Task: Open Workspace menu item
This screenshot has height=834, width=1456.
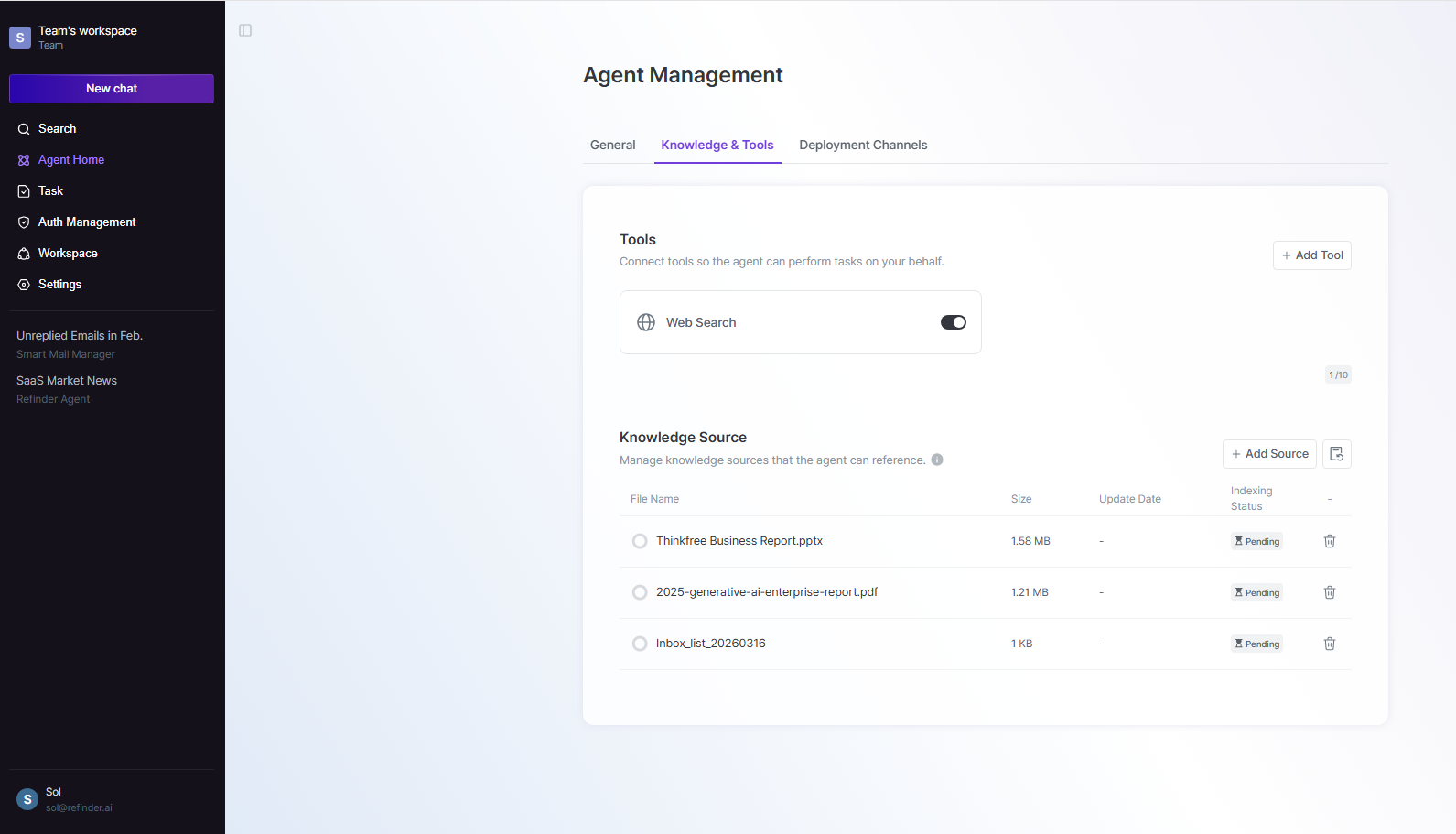Action: pyautogui.click(x=112, y=254)
